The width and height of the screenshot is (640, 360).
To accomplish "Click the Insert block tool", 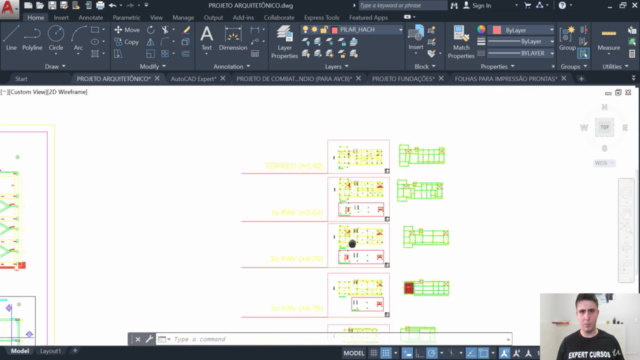I will 416,38.
